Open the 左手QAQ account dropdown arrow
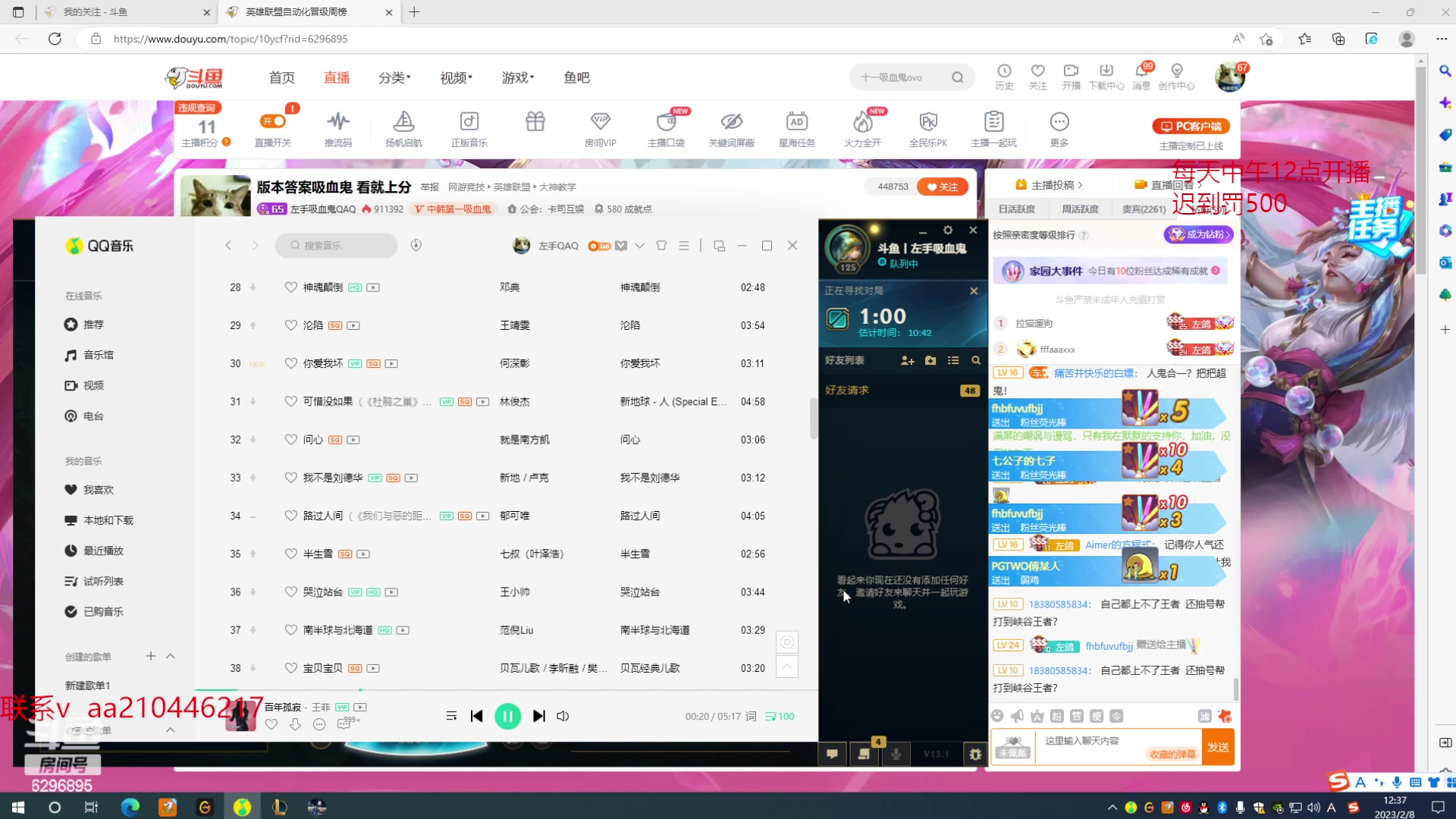 [x=639, y=245]
